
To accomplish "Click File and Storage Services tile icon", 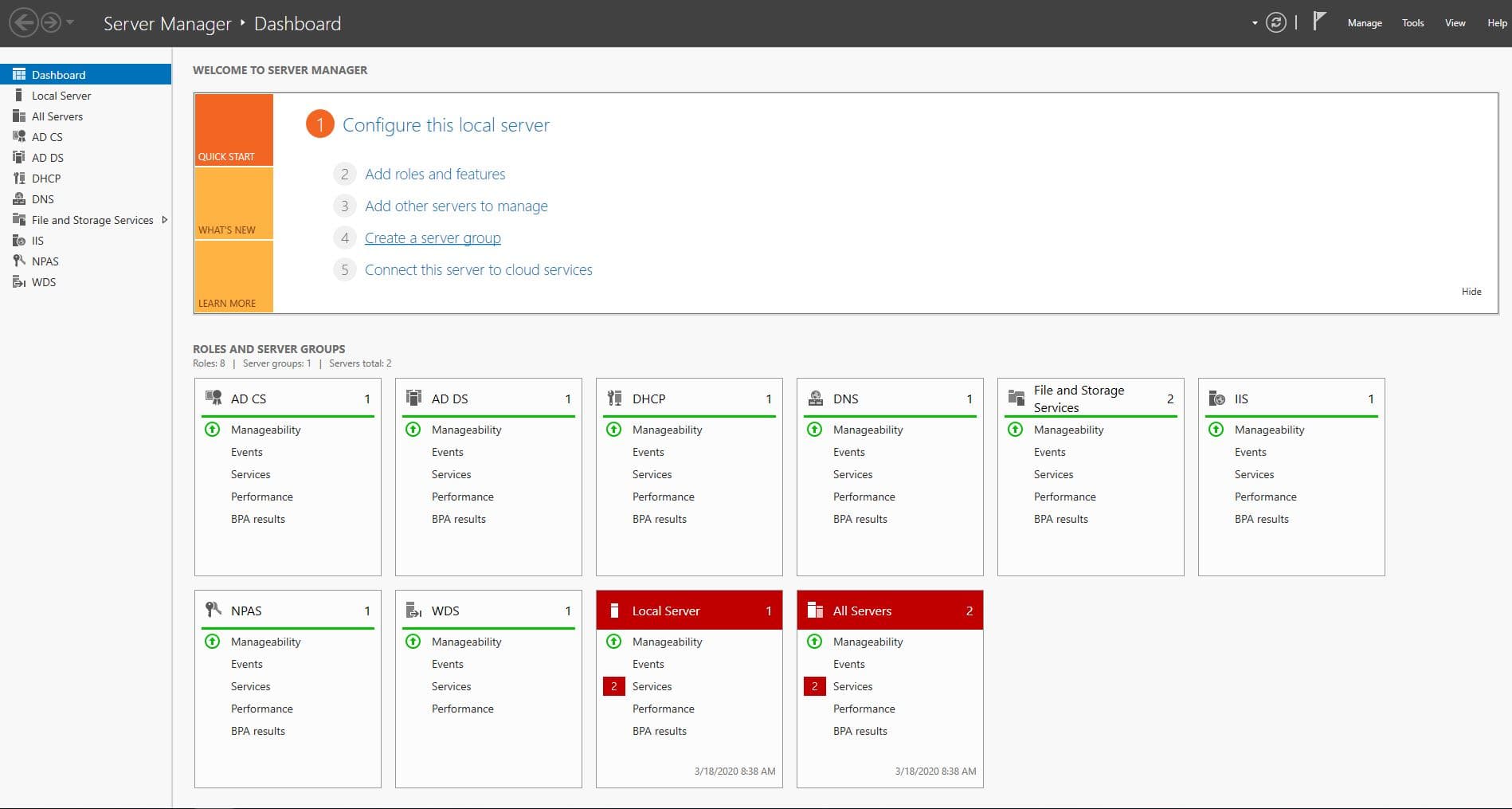I will point(1016,398).
